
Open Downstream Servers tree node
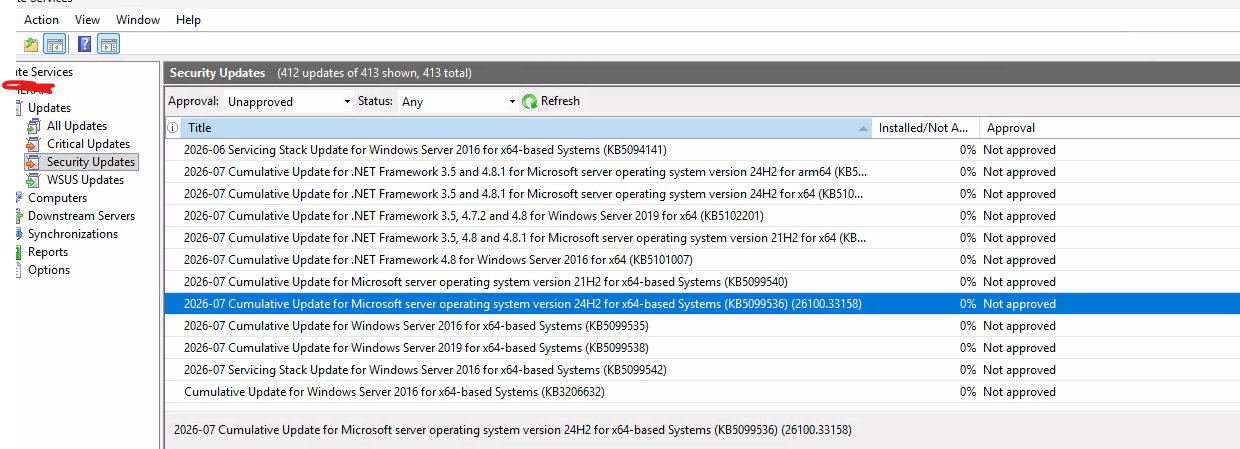click(81, 216)
